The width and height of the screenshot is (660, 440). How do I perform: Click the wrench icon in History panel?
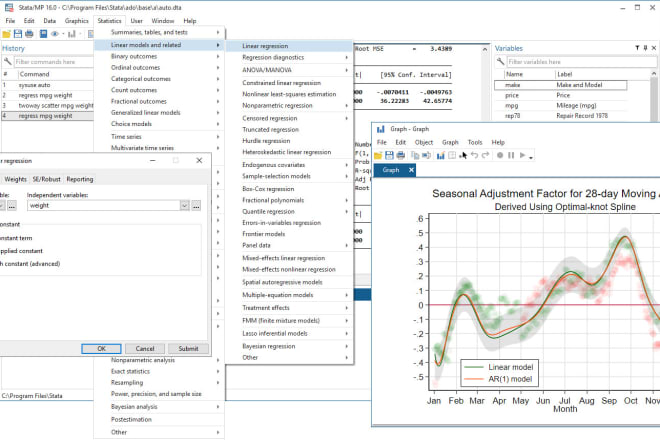[8, 62]
